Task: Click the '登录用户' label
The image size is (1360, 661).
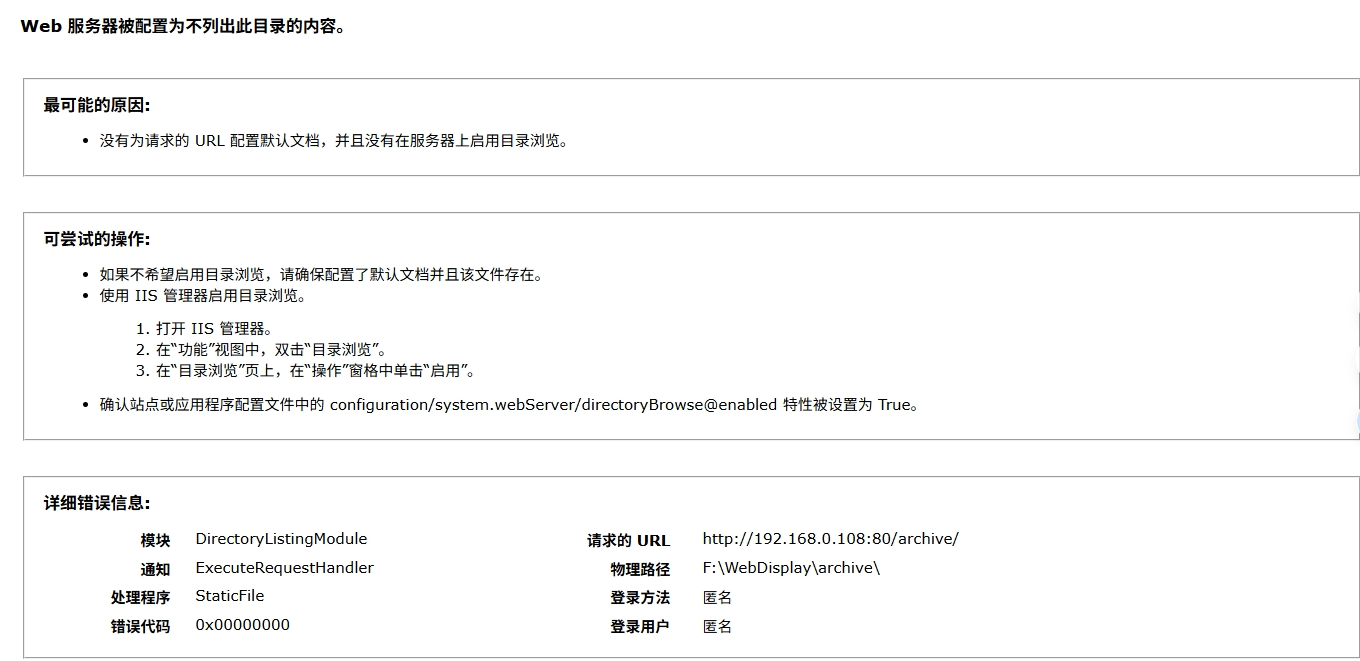Action: coord(640,626)
